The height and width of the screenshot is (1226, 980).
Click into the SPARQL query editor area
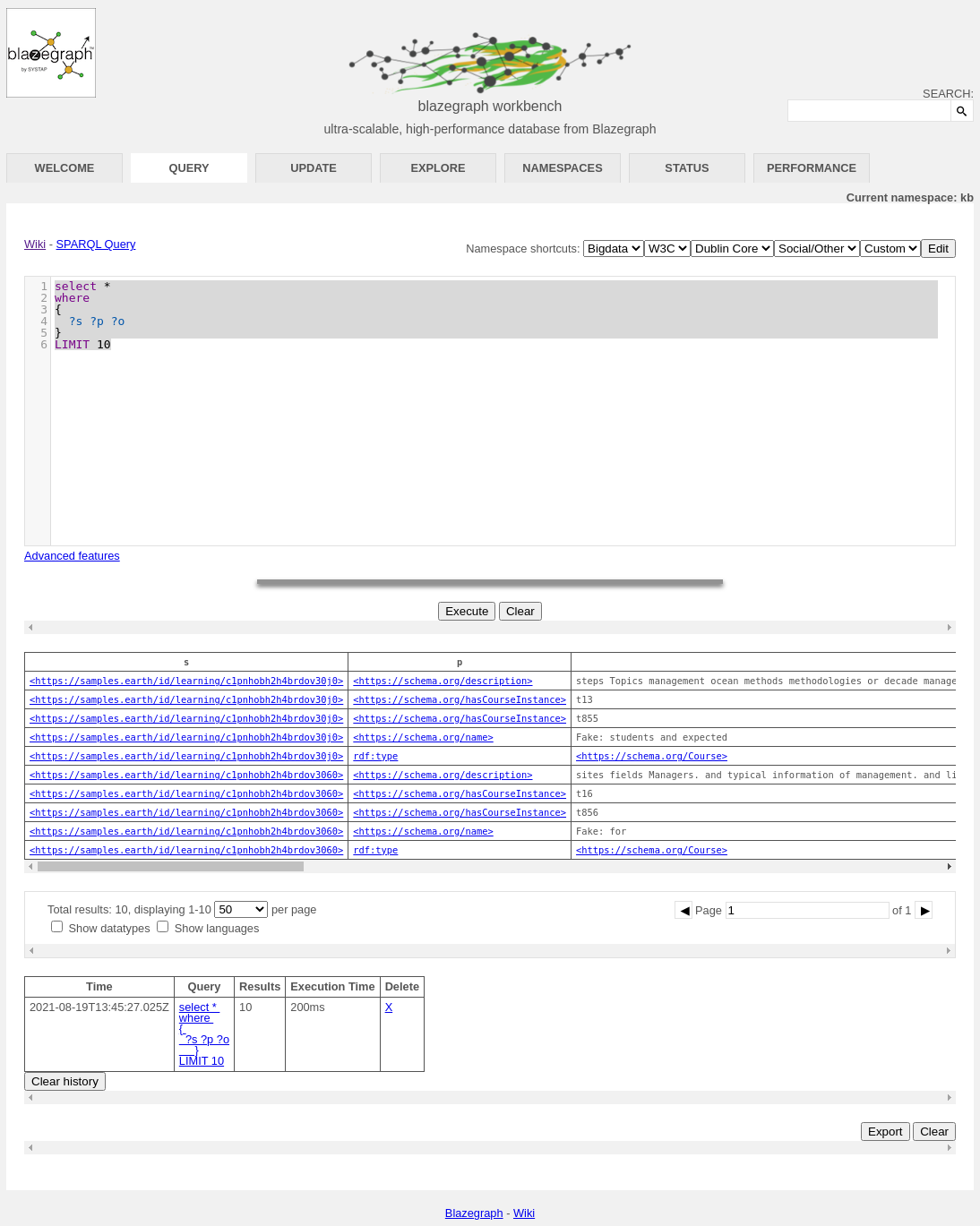tap(503, 411)
